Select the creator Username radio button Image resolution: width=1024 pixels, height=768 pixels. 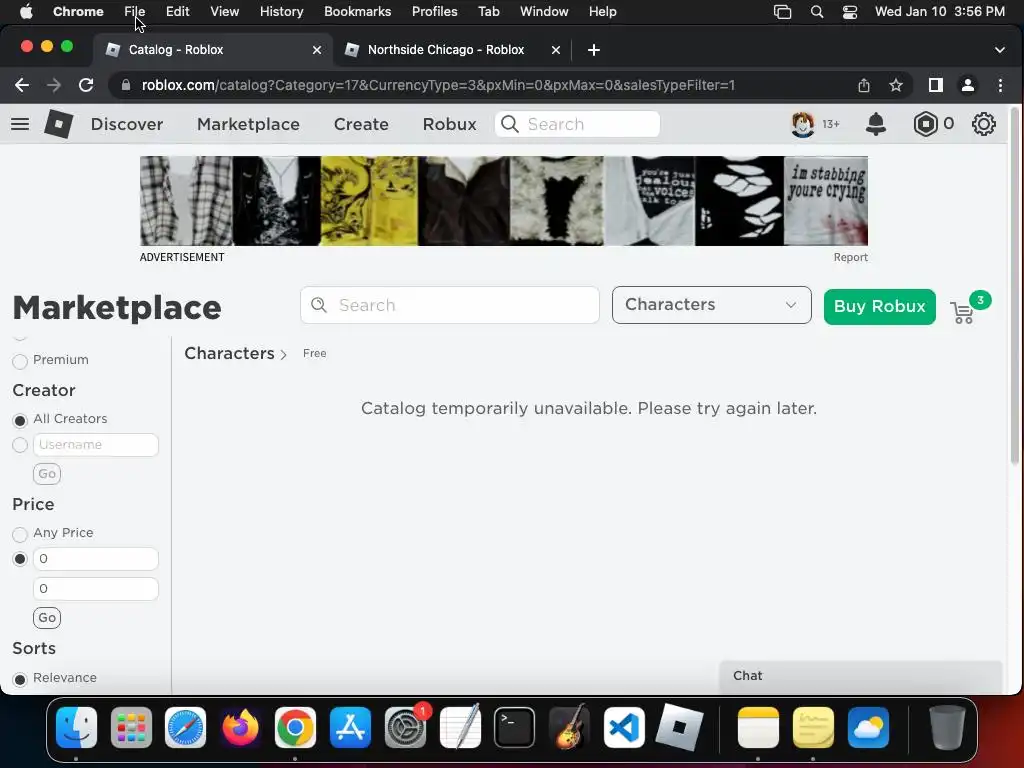20,445
